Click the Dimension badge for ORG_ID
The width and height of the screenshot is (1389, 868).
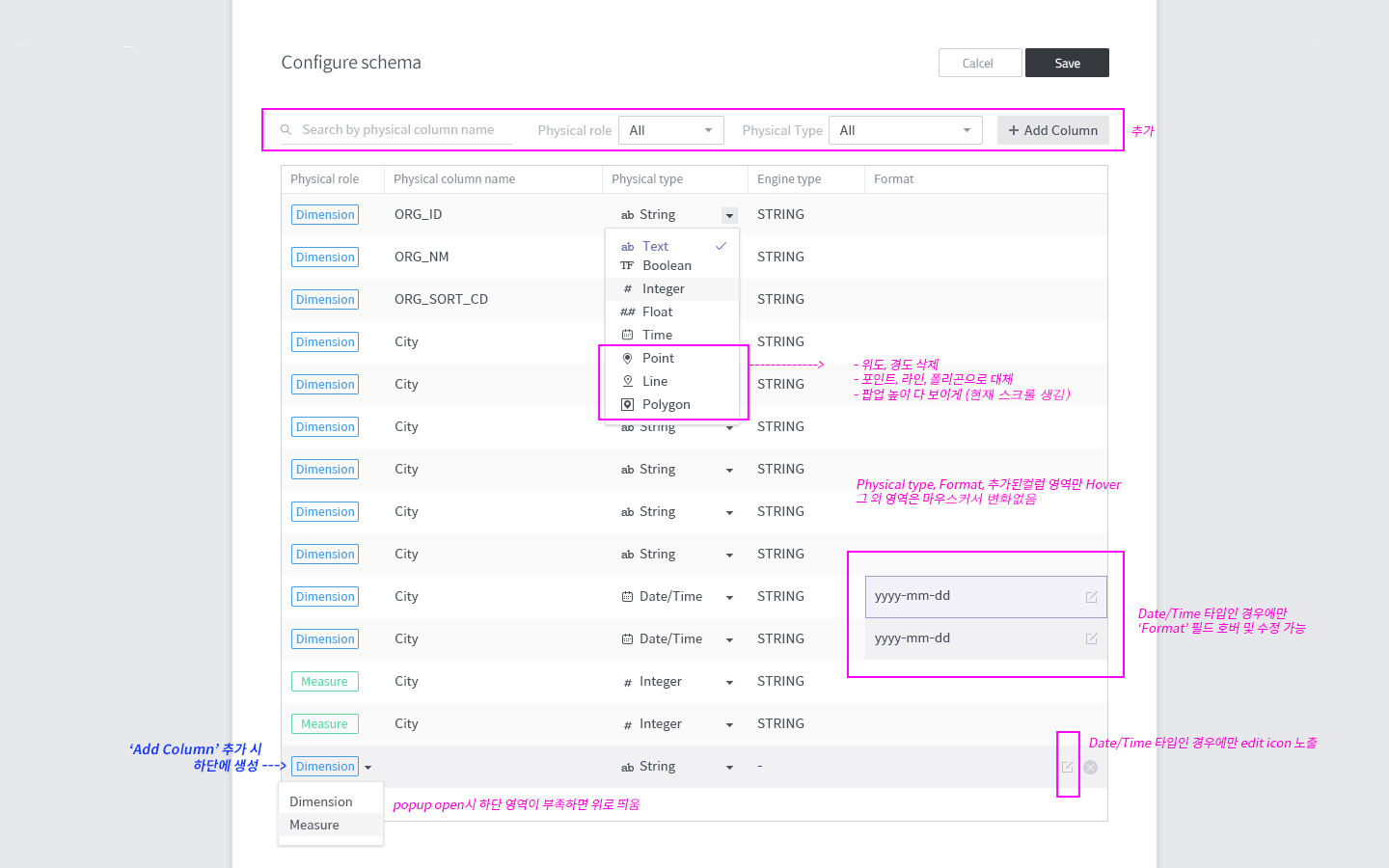325,215
